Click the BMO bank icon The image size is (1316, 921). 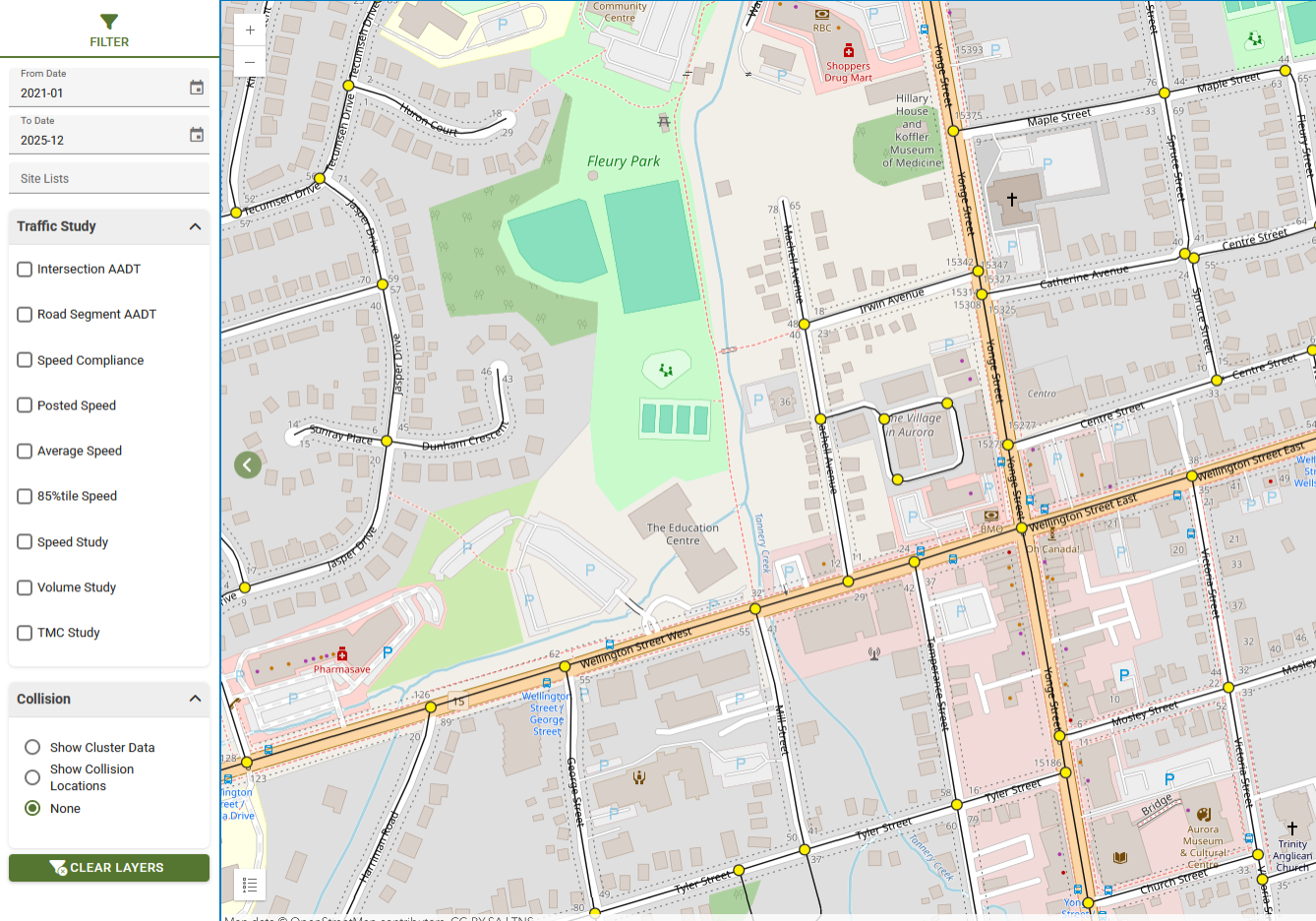tap(991, 516)
